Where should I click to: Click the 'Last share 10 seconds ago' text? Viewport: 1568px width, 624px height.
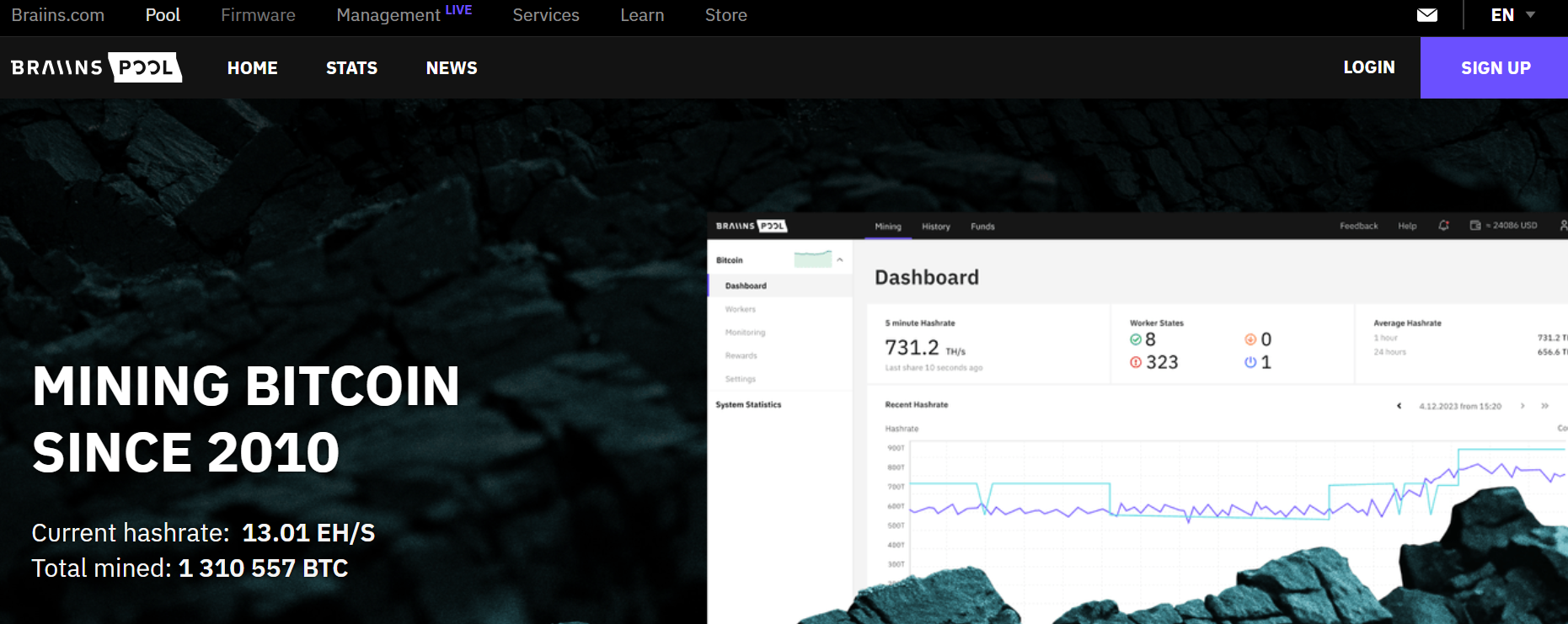click(x=934, y=368)
